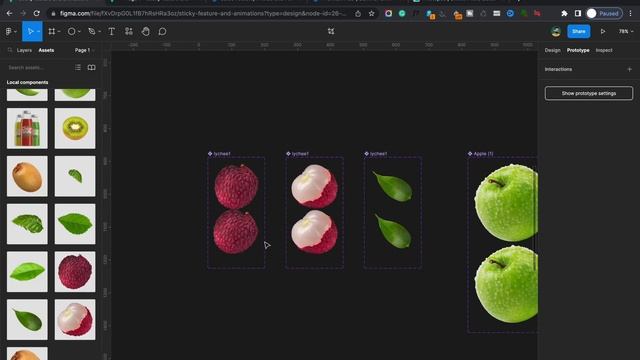Click the Paused profile button

coord(604,13)
